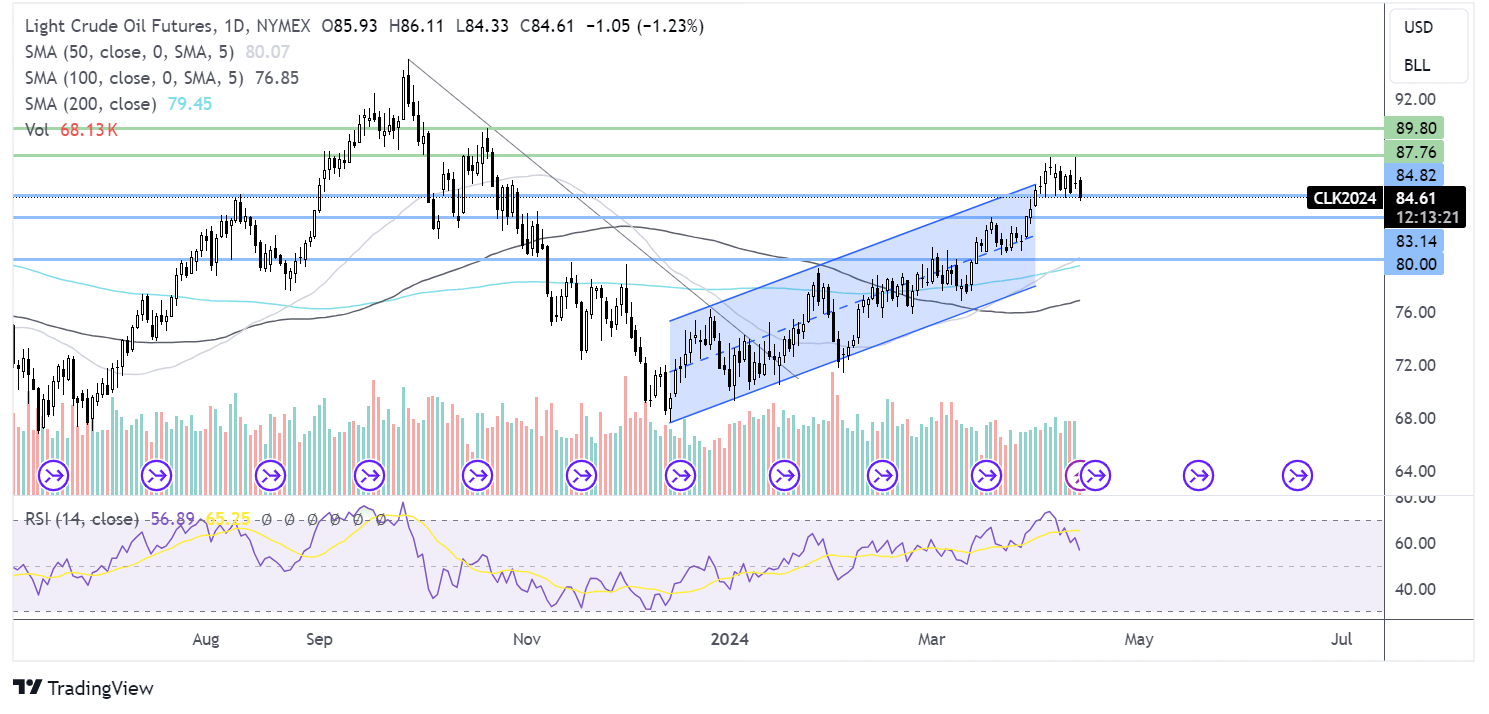Click the SMA 200 value 79.45
The image size is (1489, 714).
coord(191,104)
